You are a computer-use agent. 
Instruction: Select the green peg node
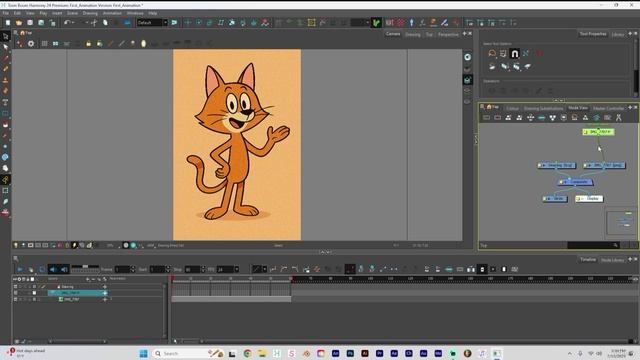click(x=598, y=132)
